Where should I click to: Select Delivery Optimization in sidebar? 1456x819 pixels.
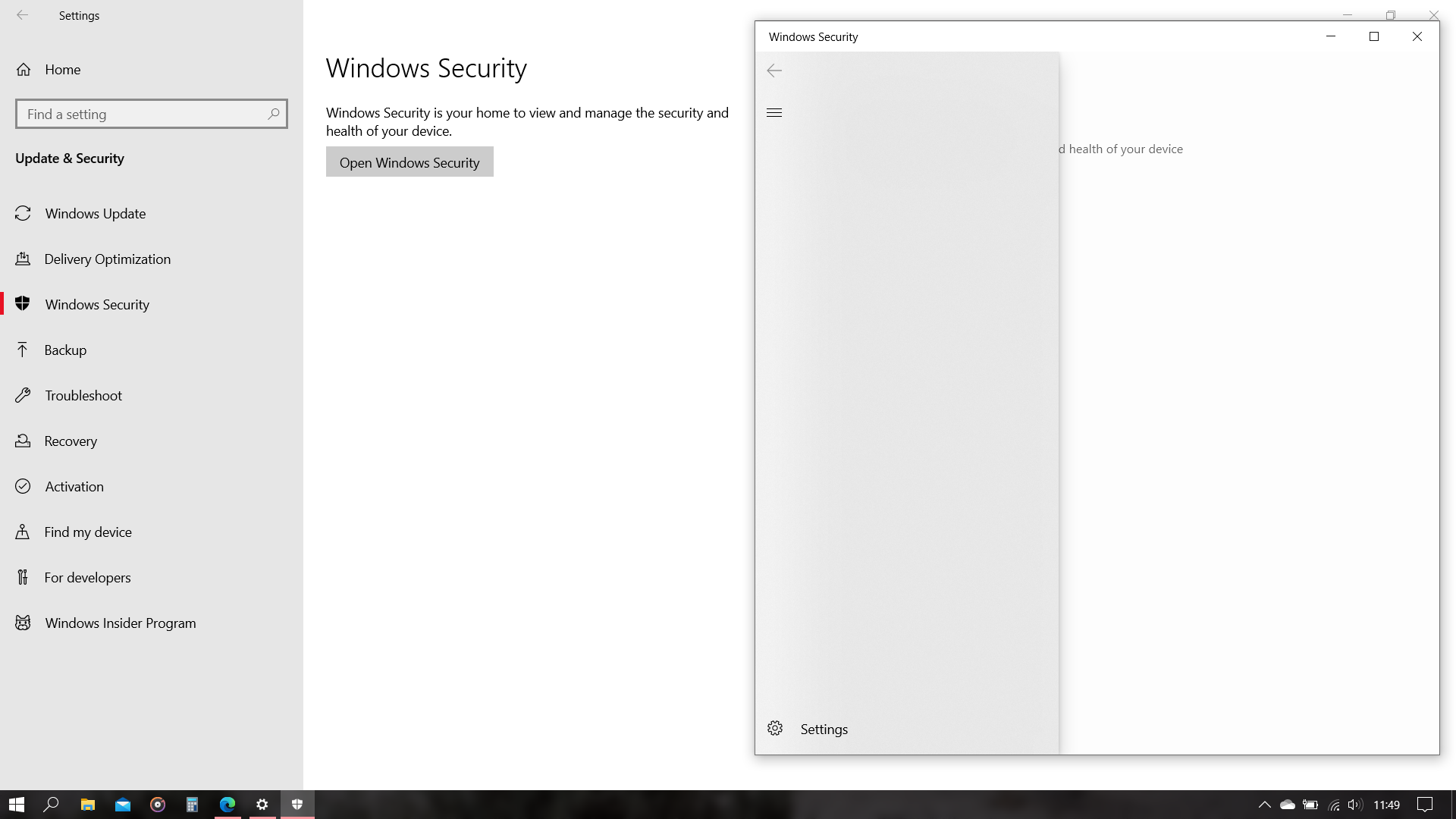152,259
